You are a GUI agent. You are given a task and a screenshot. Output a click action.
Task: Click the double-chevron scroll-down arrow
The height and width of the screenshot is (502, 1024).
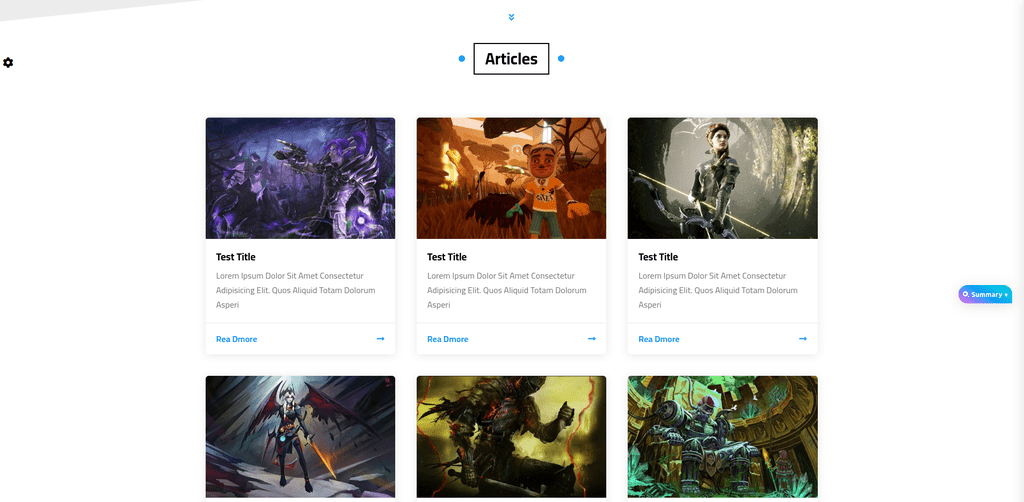tap(511, 17)
